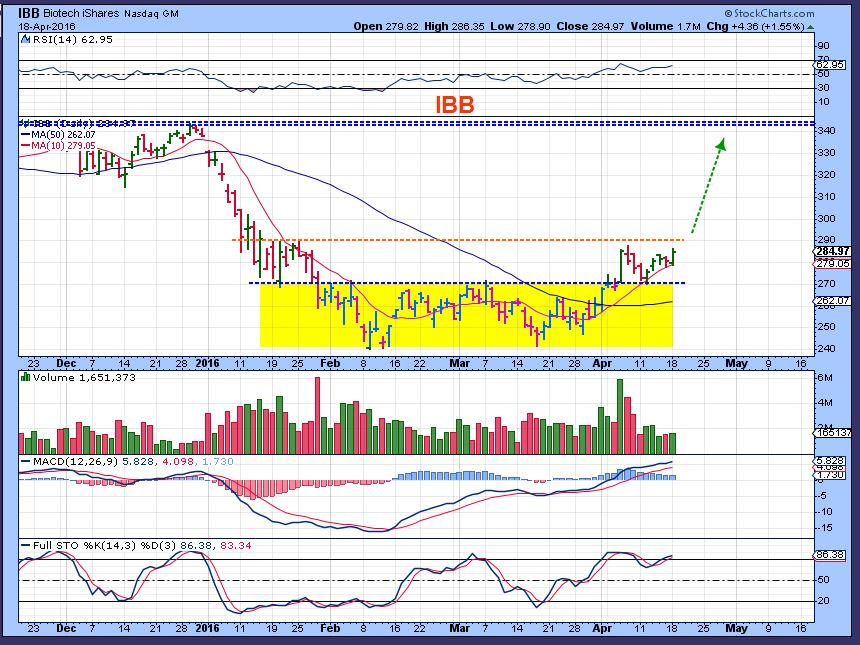The height and width of the screenshot is (645, 860).
Task: Click the 240 price axis label
Action: tap(826, 348)
